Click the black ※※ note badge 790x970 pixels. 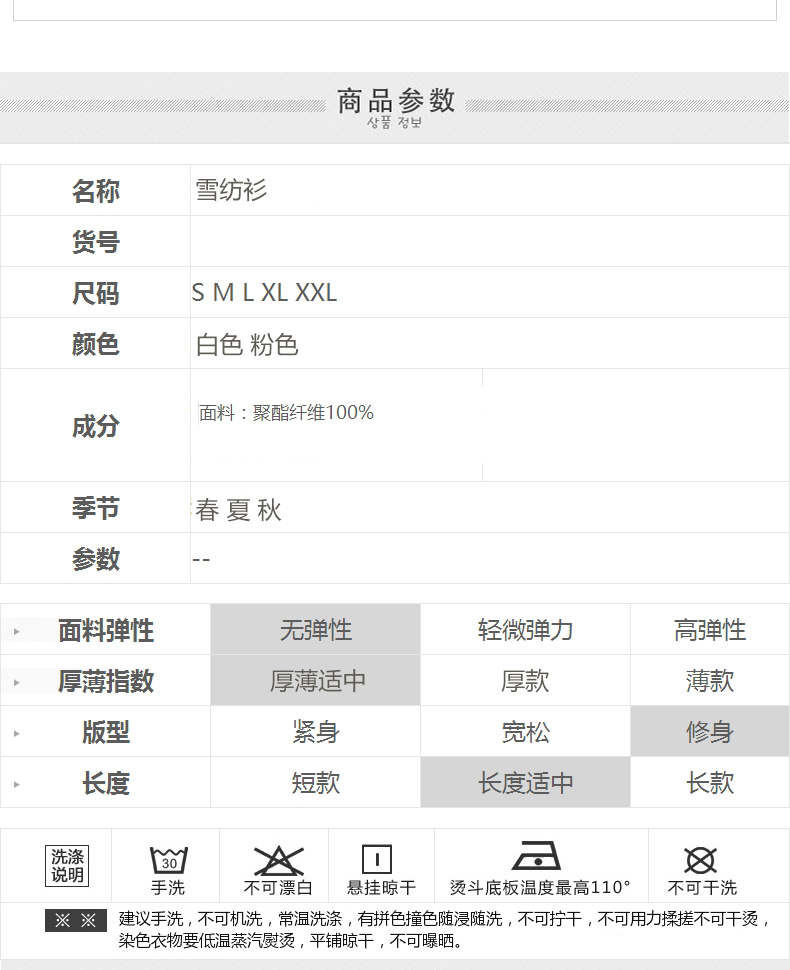[x=75, y=920]
